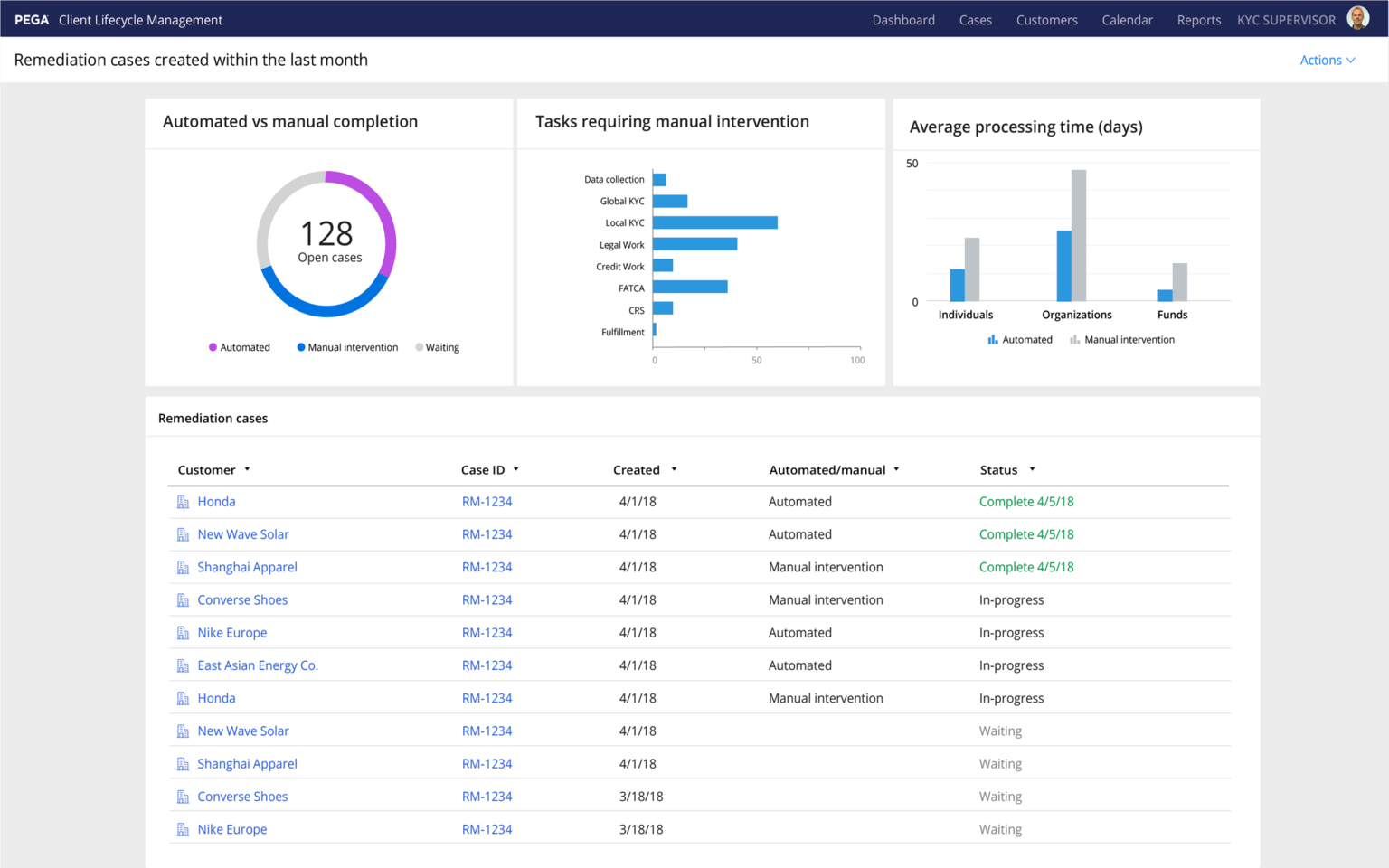Open the Actions dropdown
Viewport: 1389px width, 868px height.
1327,60
